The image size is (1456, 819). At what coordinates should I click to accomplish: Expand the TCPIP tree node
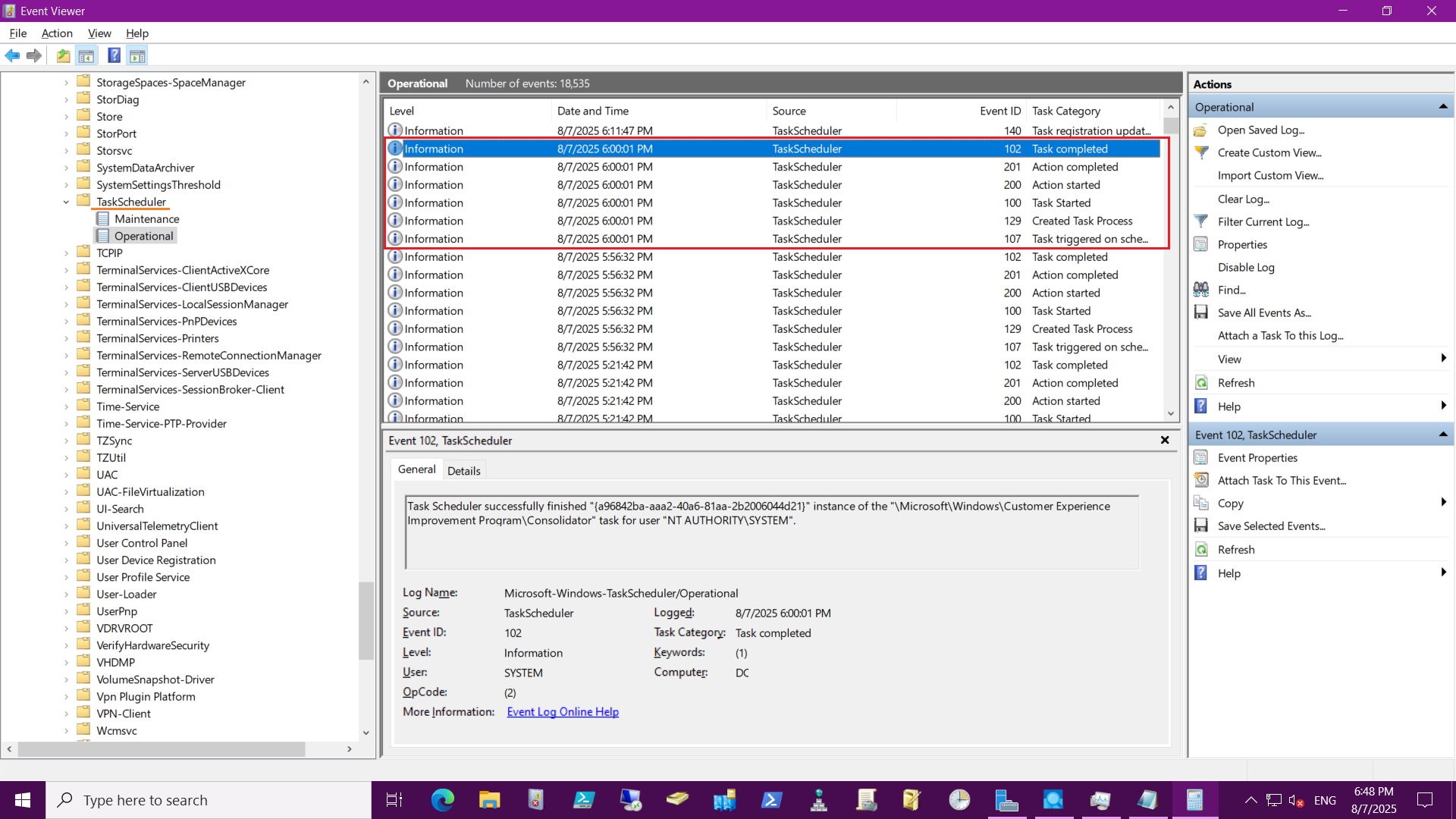tap(66, 253)
